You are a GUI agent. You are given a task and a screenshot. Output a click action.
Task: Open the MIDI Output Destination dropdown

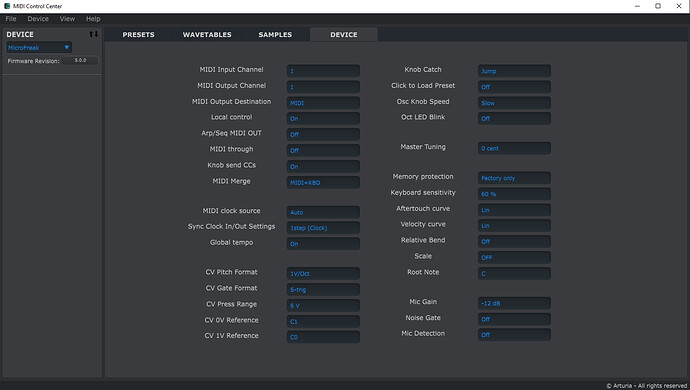323,103
